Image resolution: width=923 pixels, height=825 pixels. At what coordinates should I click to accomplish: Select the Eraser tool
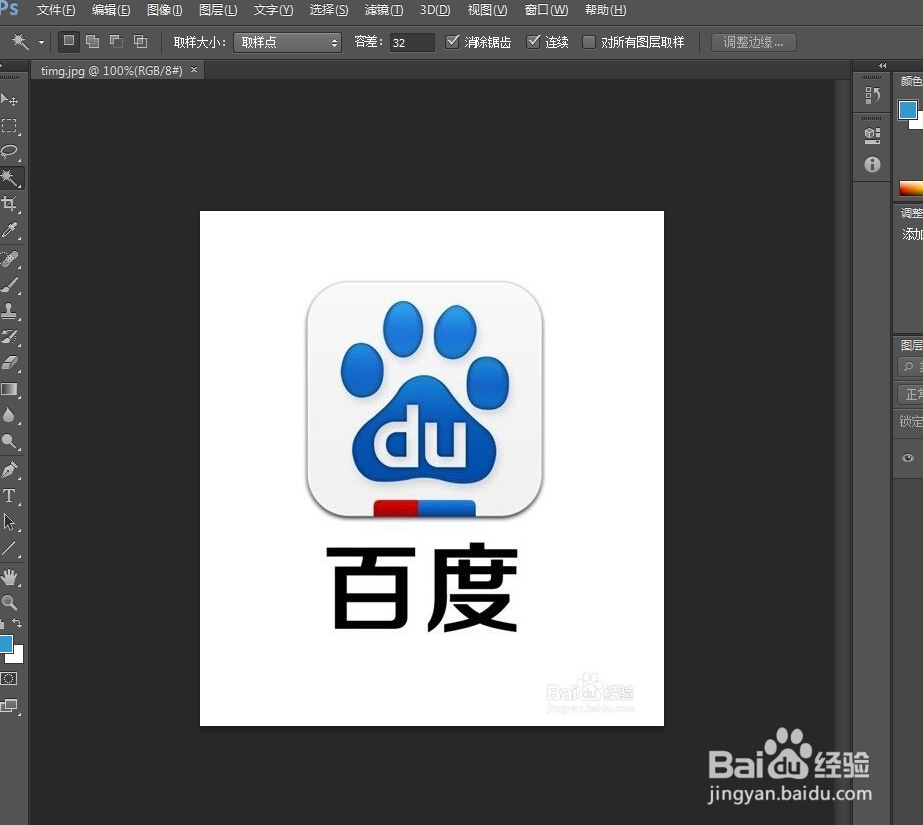9,363
